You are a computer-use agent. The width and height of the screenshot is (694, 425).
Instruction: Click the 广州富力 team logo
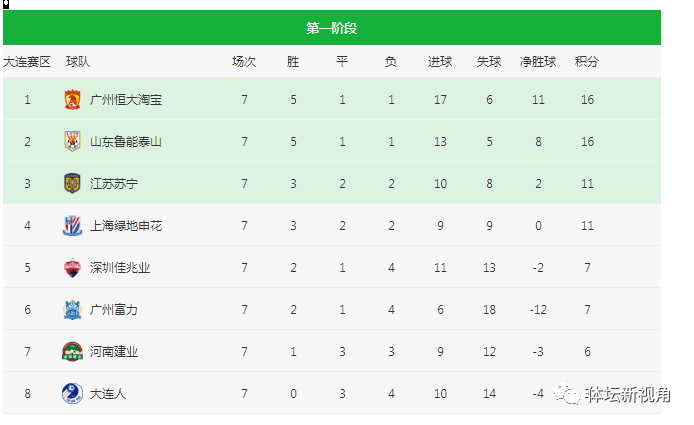point(72,309)
